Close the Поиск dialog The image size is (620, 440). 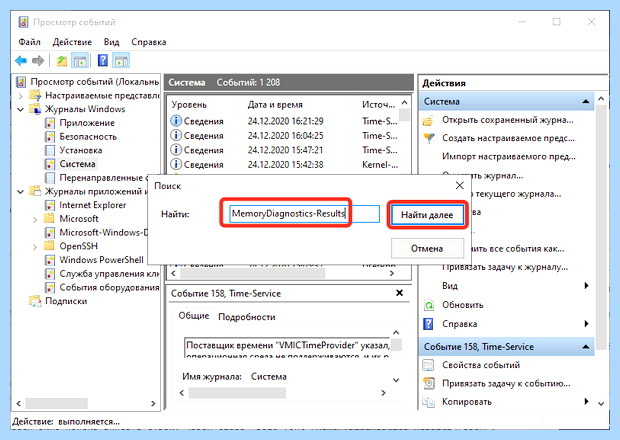click(459, 185)
